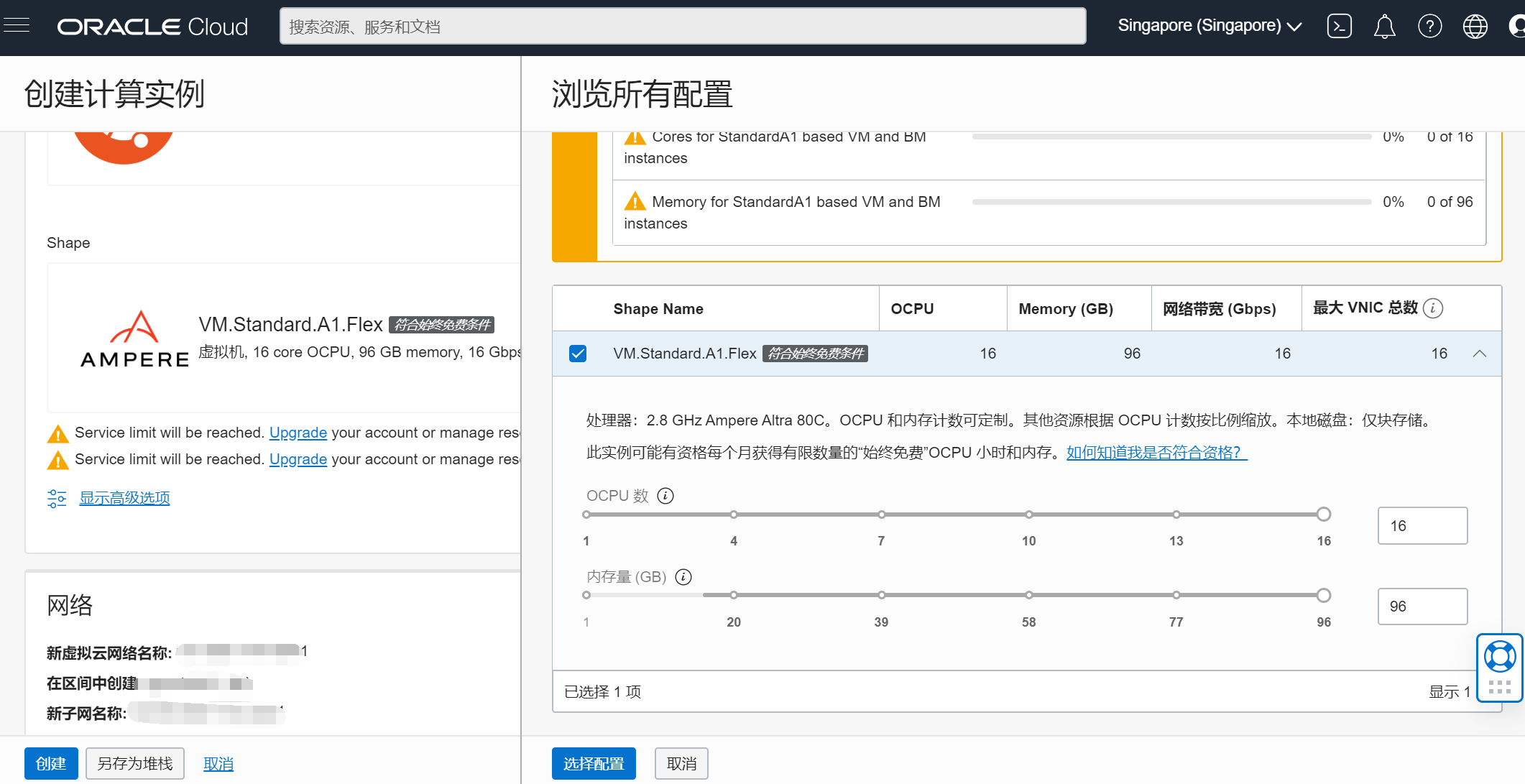Set OCPU slider to tick 7
Image resolution: width=1525 pixels, height=784 pixels.
[x=881, y=515]
